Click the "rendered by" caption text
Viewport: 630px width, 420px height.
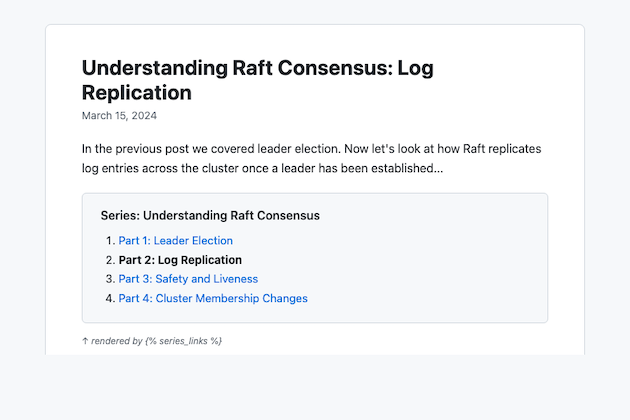[x=117, y=341]
